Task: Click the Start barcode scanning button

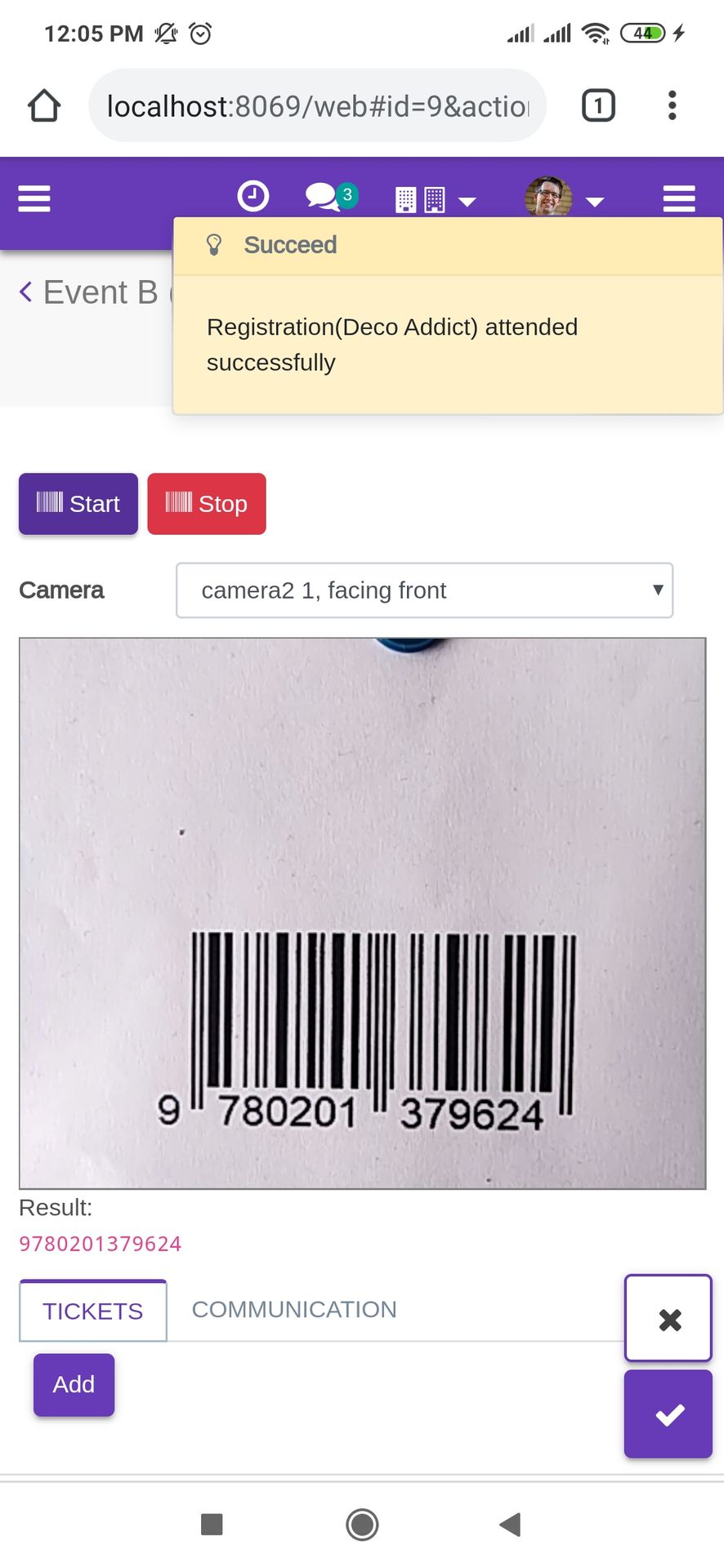Action: [78, 504]
